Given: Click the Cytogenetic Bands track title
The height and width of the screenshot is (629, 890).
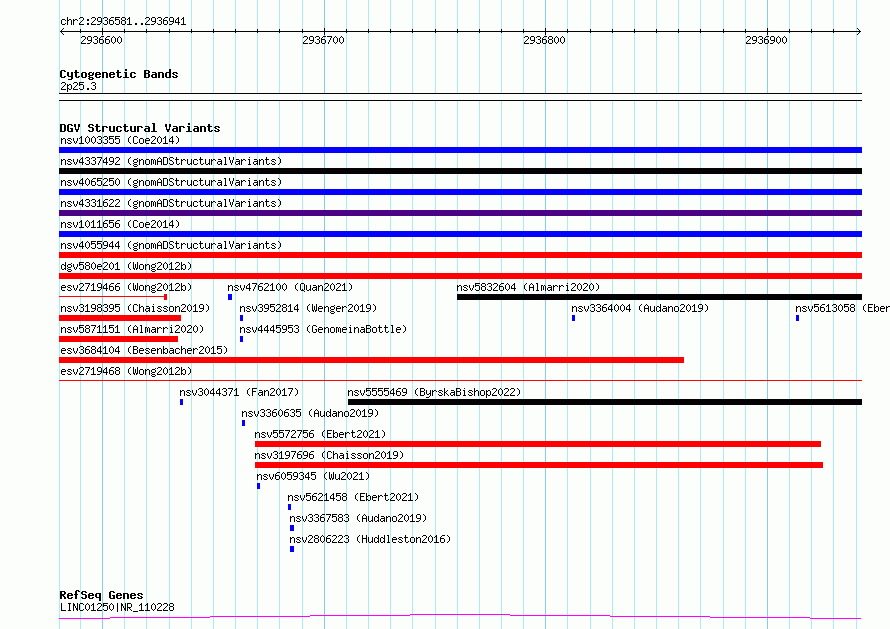Looking at the screenshot, I should click(119, 74).
